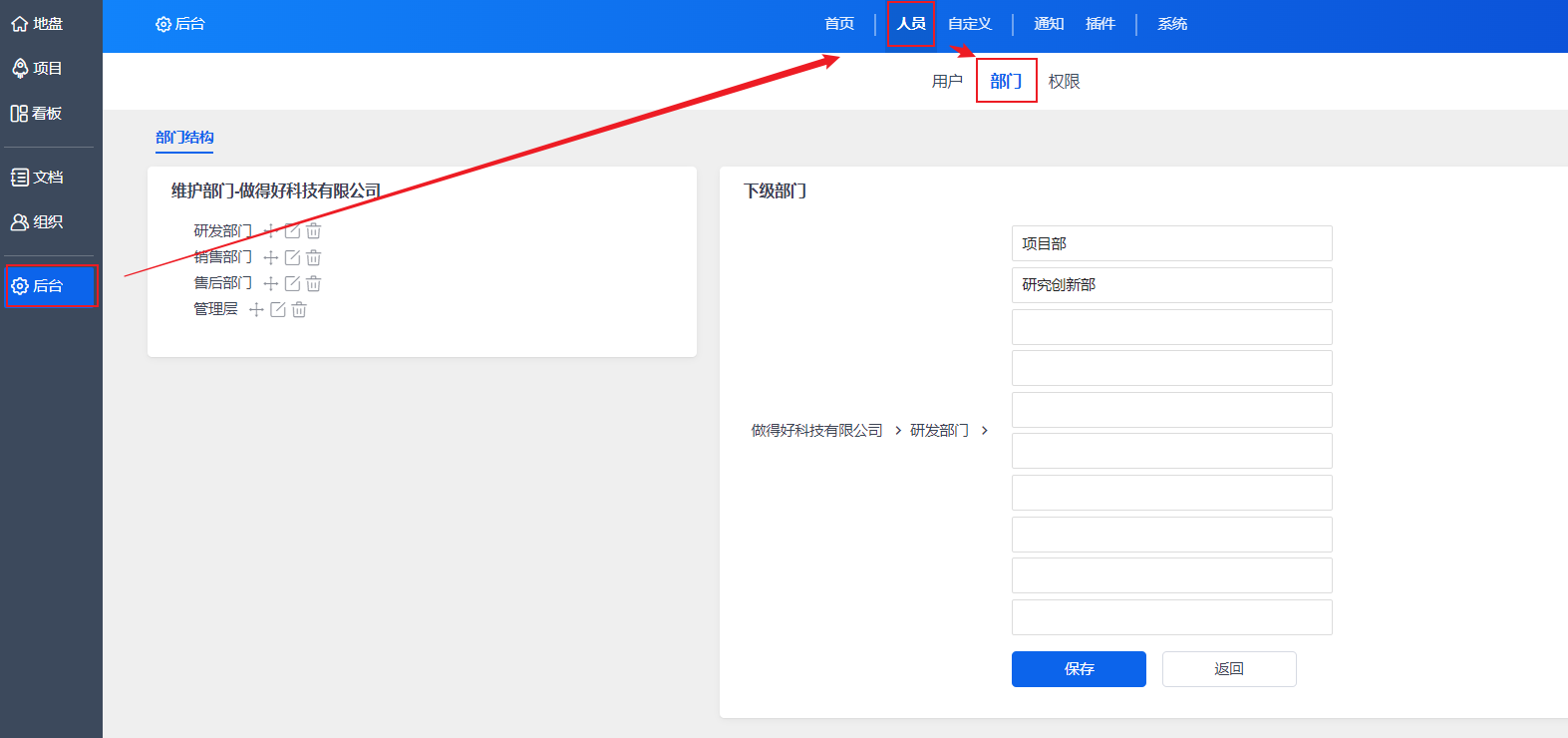
Task: Click the 维护部门-做得好科技有限公司 heading
Action: coord(276,191)
